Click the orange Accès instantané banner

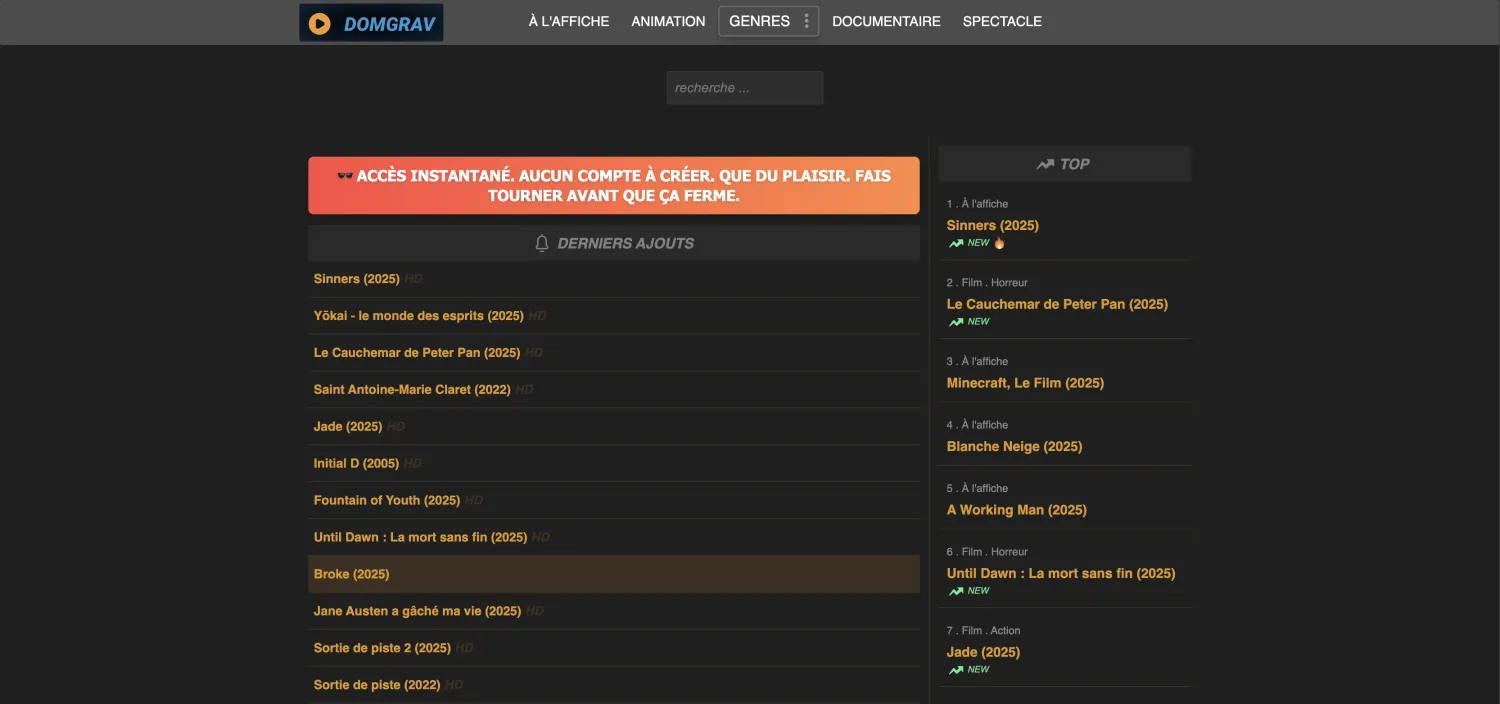click(613, 185)
